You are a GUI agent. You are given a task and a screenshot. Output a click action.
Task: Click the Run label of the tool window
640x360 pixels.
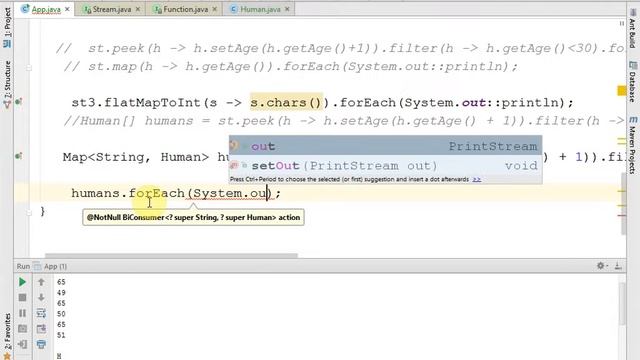[23, 266]
